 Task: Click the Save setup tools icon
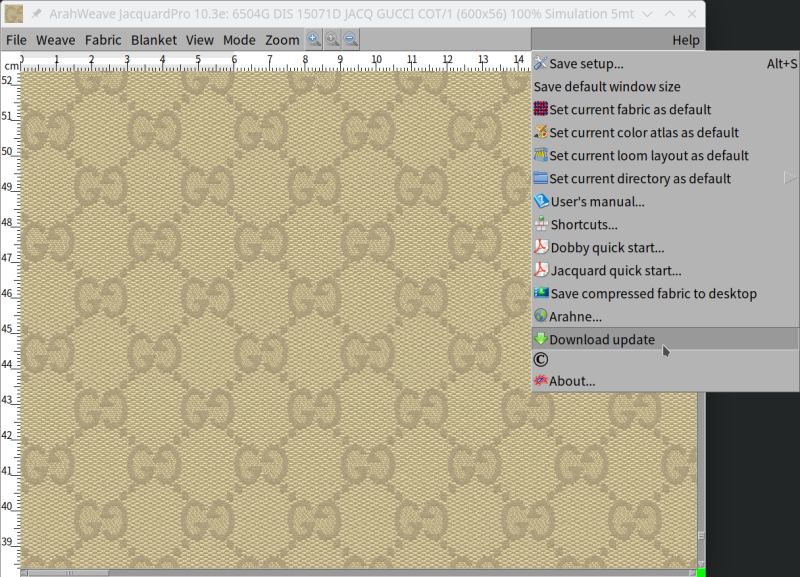(540, 63)
